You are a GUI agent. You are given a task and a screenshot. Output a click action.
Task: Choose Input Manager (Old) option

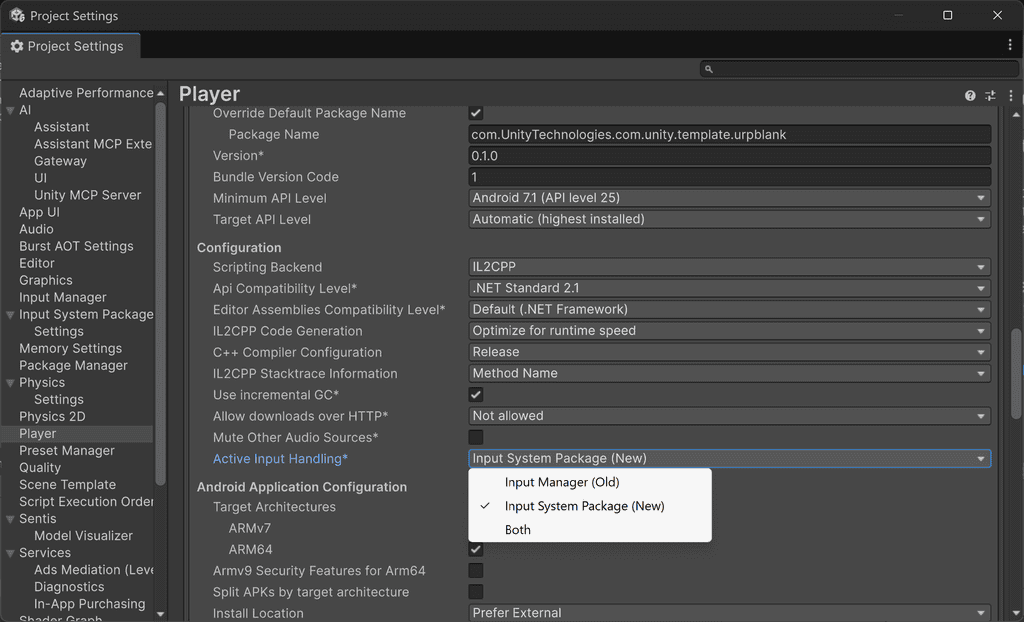click(x=590, y=482)
